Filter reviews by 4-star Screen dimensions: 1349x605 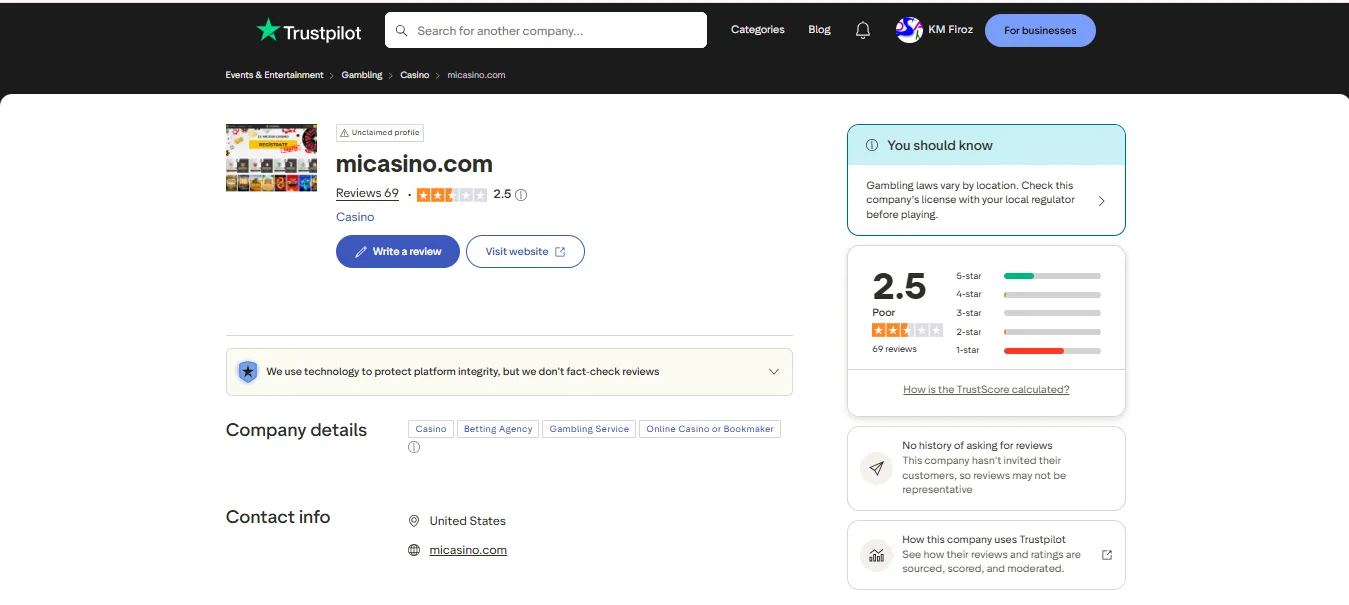click(1028, 294)
